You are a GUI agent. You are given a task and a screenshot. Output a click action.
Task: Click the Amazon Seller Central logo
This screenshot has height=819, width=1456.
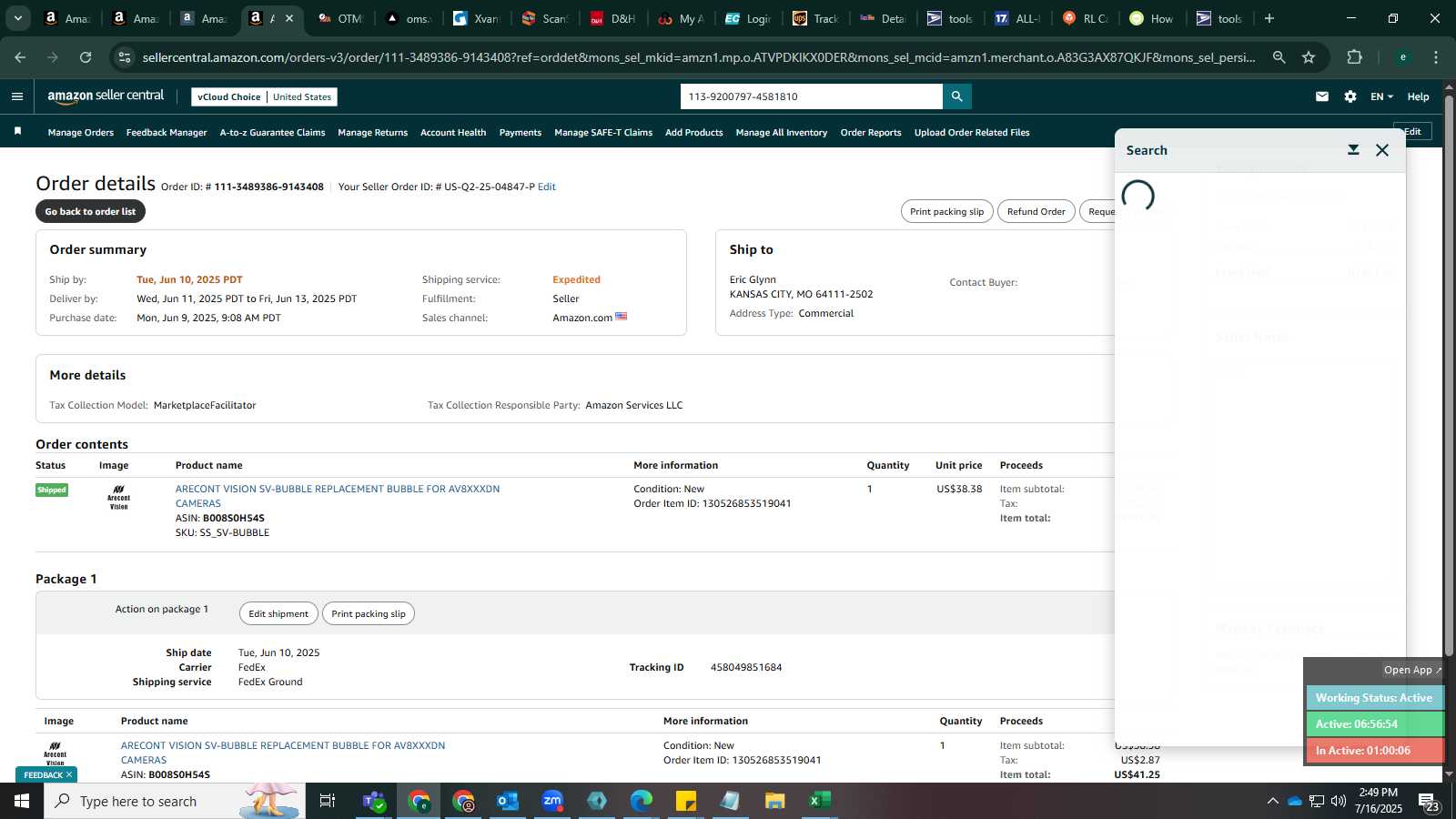pos(106,96)
